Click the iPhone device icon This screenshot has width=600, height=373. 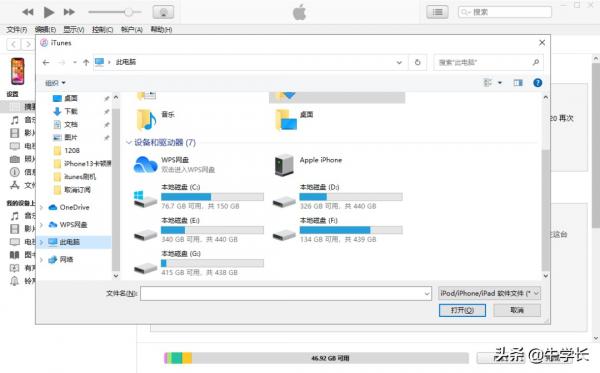click(x=17, y=71)
